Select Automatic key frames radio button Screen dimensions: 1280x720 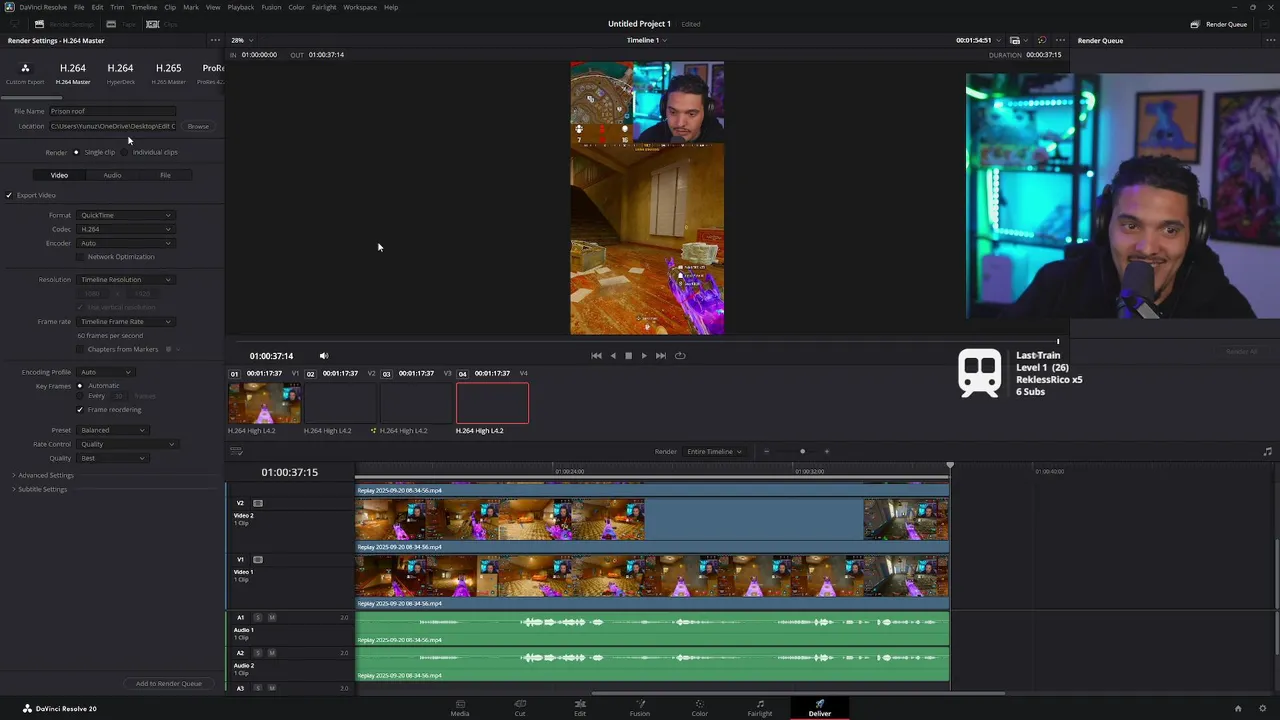click(x=80, y=386)
